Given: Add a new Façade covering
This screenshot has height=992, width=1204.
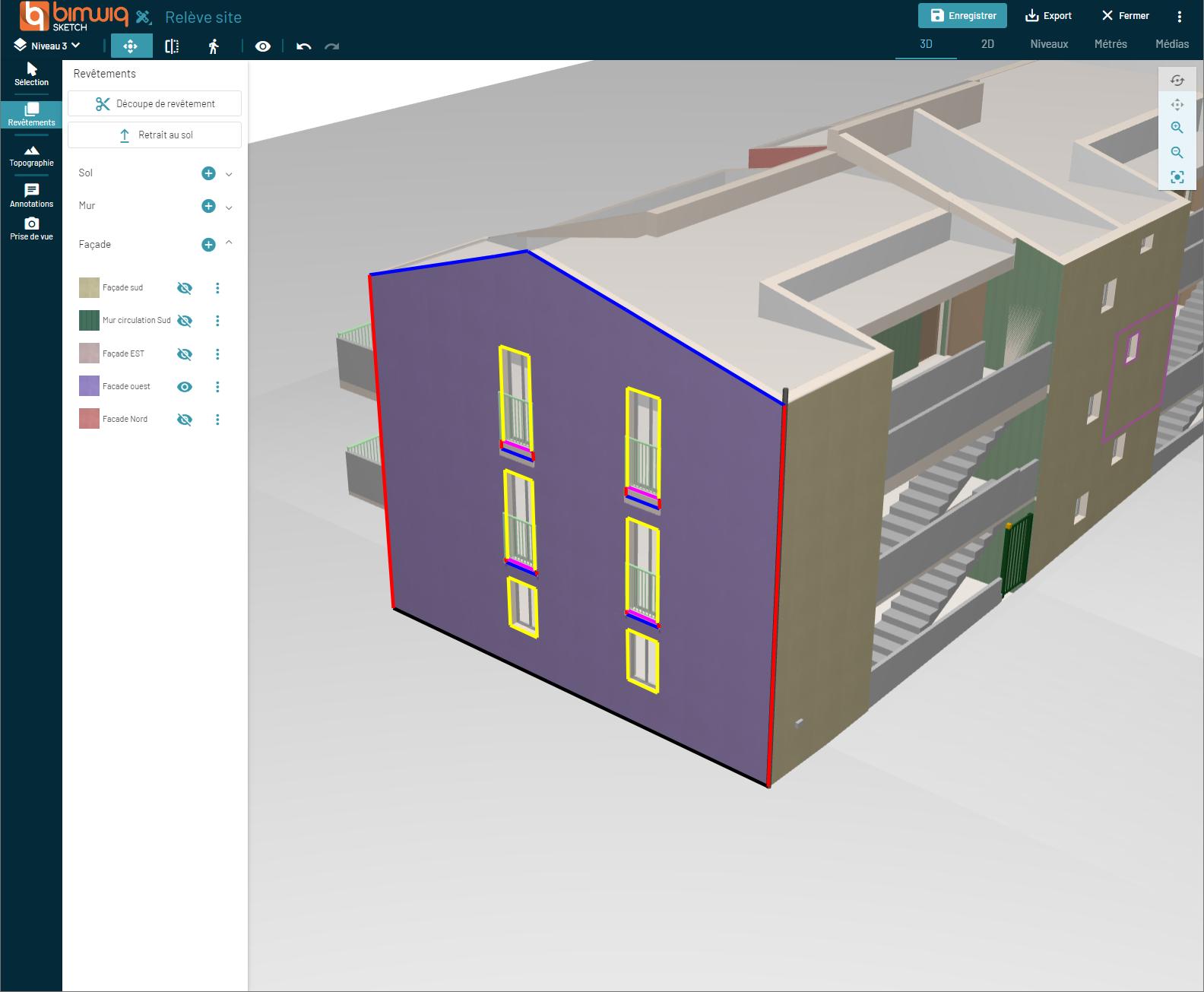Looking at the screenshot, I should click(x=208, y=244).
